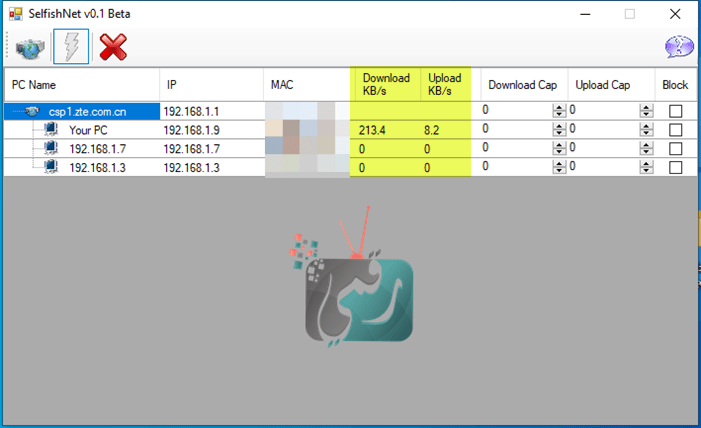Screen dimensions: 701x428
Task: Minimize the SelfishNet window
Action: [585, 14]
